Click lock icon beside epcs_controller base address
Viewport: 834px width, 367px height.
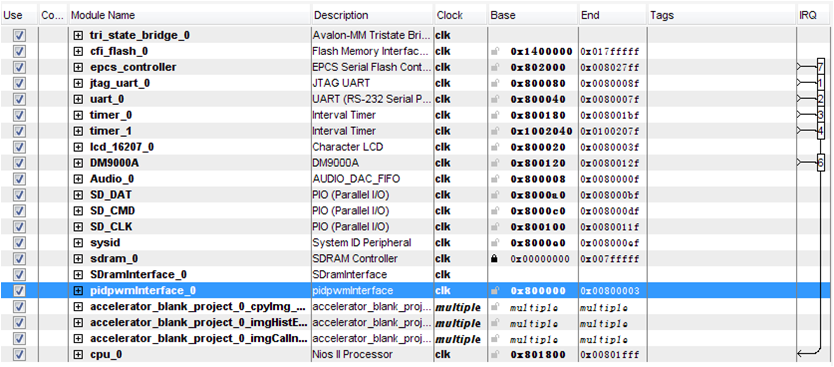[x=495, y=68]
